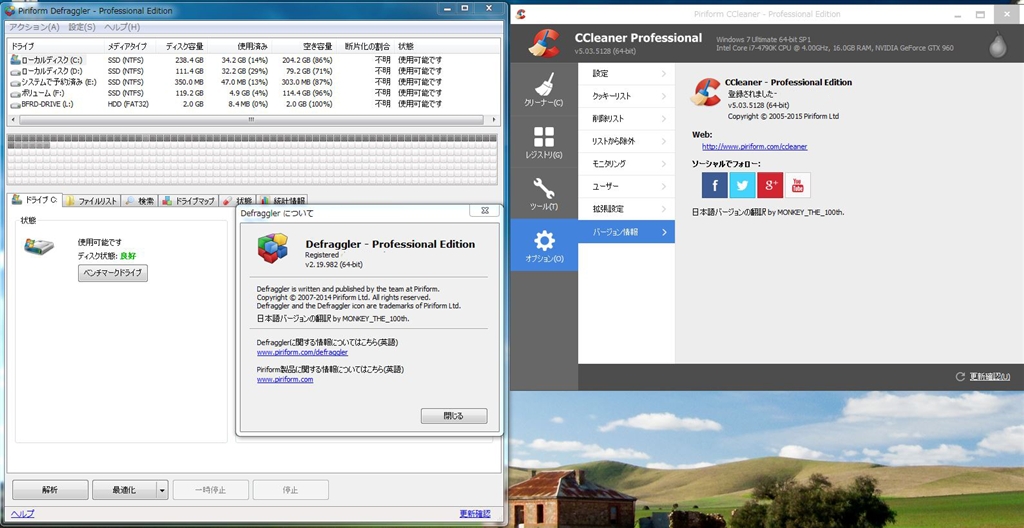This screenshot has height=528, width=1024.
Task: Open the クッキーリスト options page
Action: [626, 96]
